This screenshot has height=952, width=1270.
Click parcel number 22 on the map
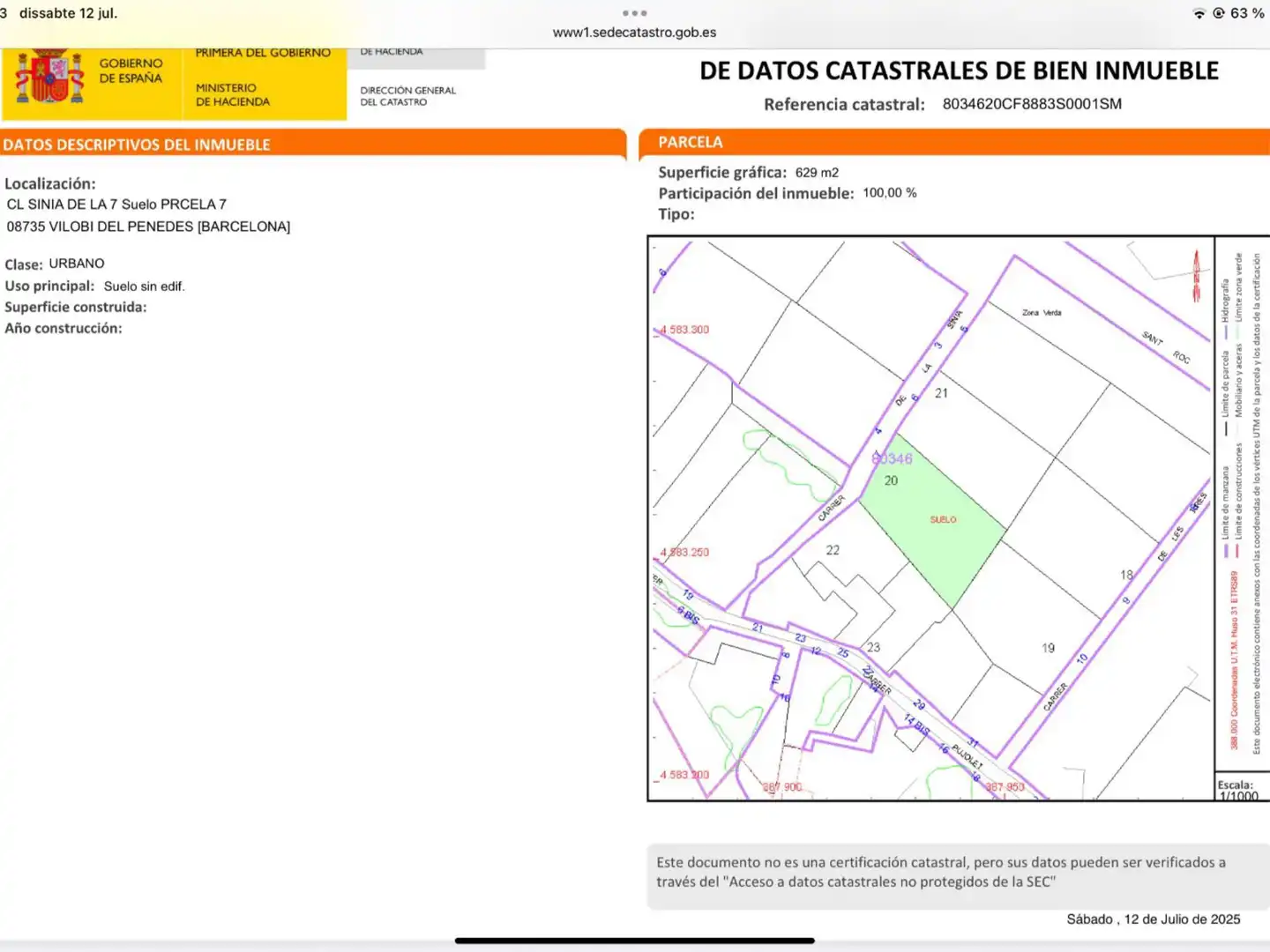(833, 550)
